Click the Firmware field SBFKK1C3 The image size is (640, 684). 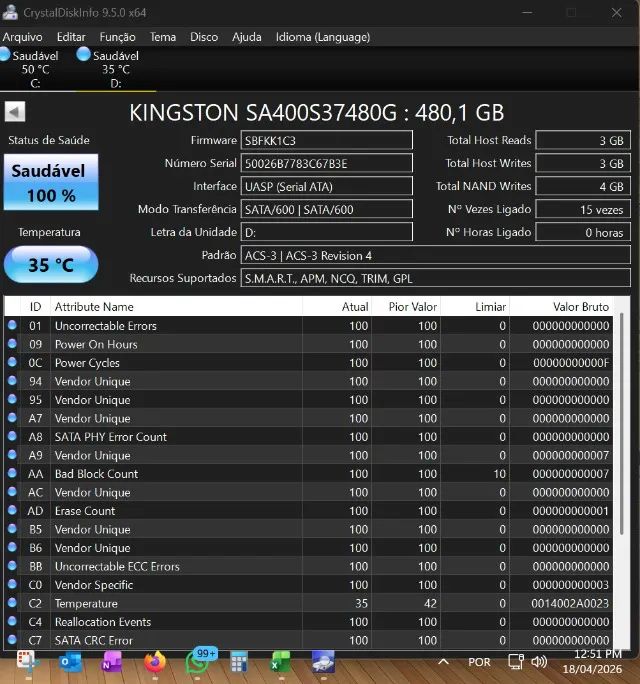326,140
